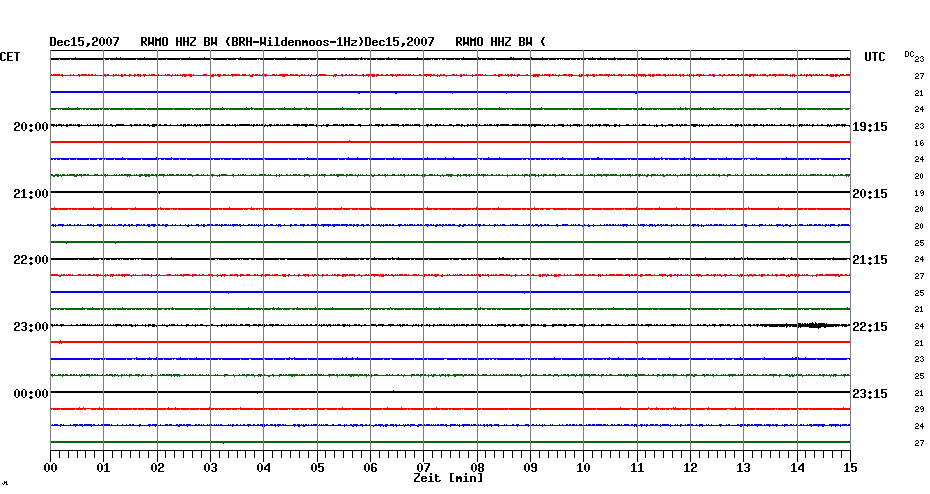The image size is (930, 494).
Task: Select the "UTC" time zone label
Action: (x=875, y=57)
